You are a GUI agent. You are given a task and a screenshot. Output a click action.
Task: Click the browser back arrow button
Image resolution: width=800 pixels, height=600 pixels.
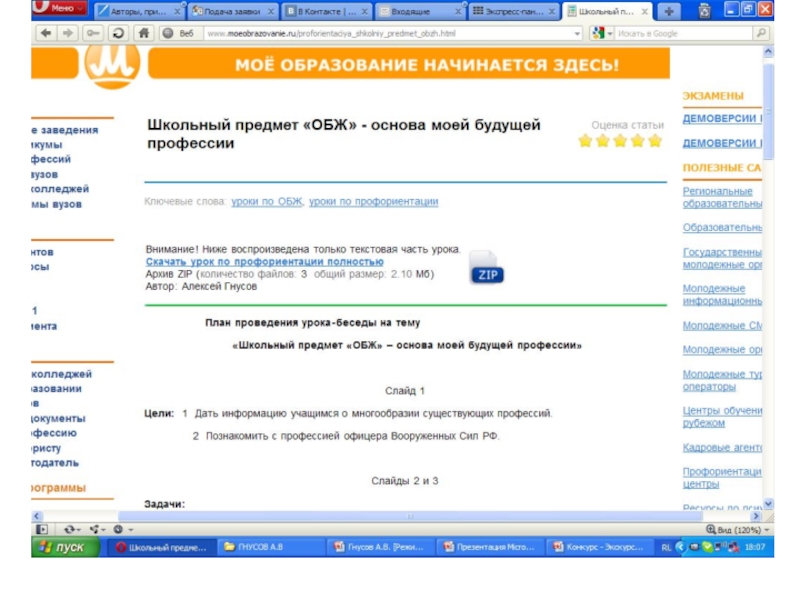pyautogui.click(x=45, y=33)
